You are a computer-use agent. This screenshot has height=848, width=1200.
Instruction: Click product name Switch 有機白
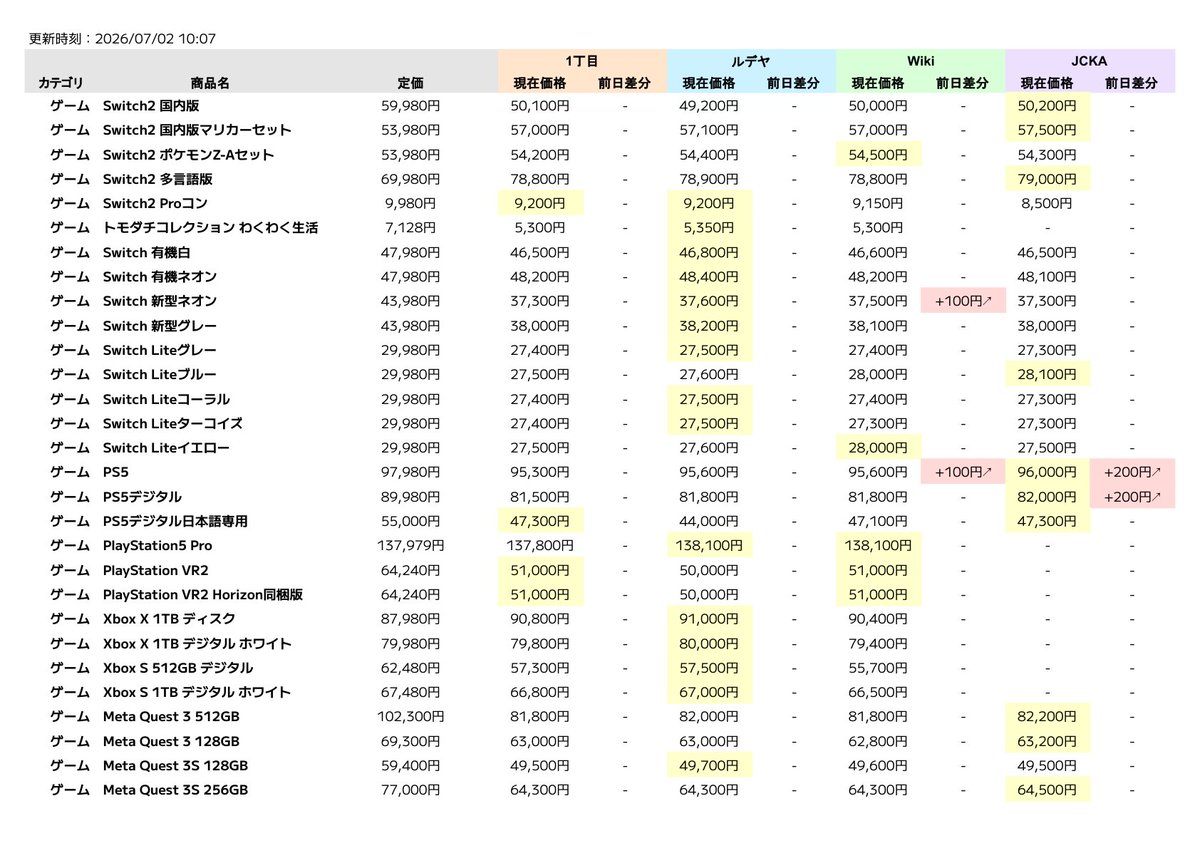tap(146, 252)
